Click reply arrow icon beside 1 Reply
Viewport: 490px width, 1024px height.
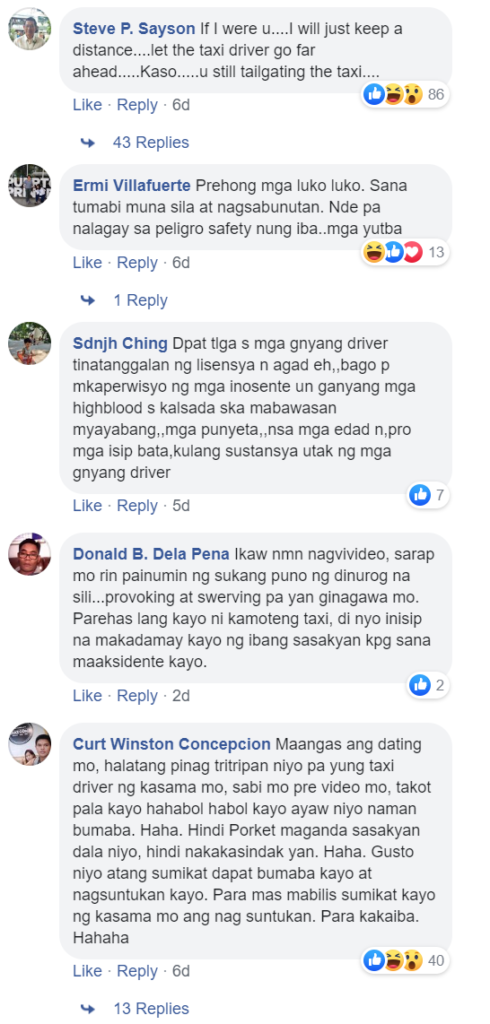tap(88, 300)
